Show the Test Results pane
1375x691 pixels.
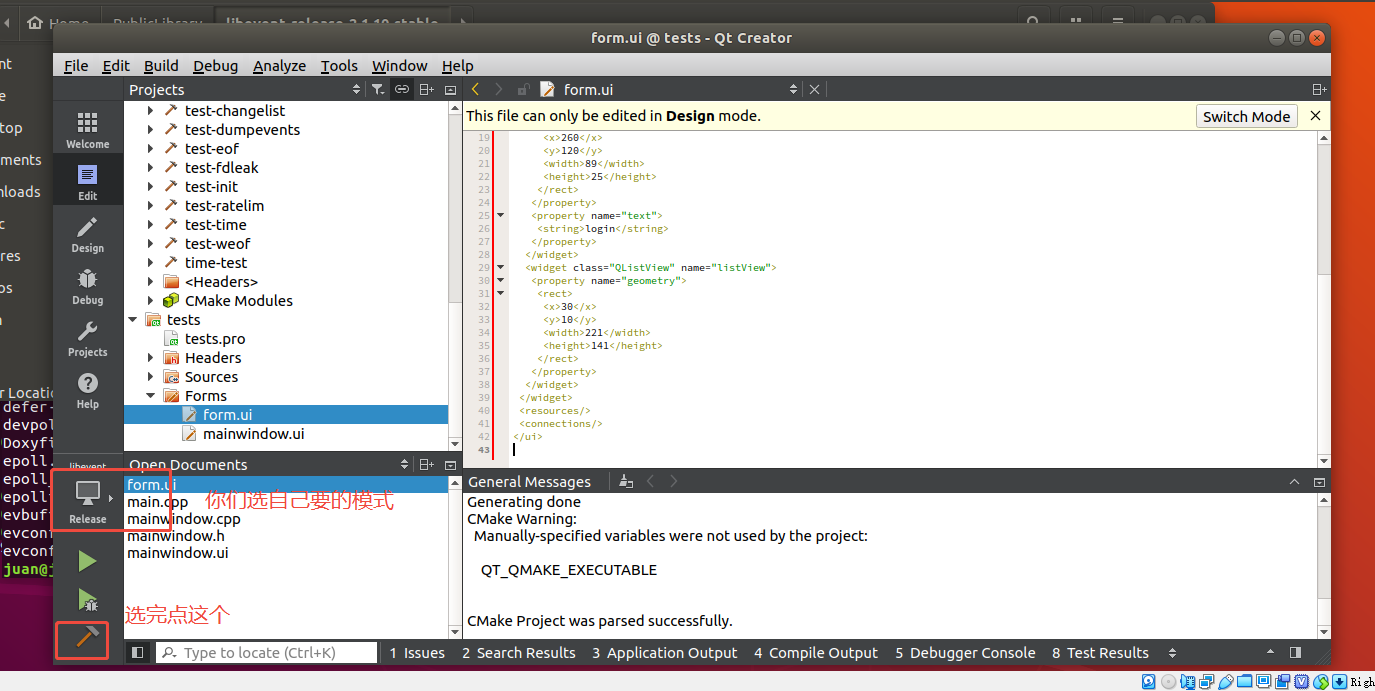pos(1100,652)
